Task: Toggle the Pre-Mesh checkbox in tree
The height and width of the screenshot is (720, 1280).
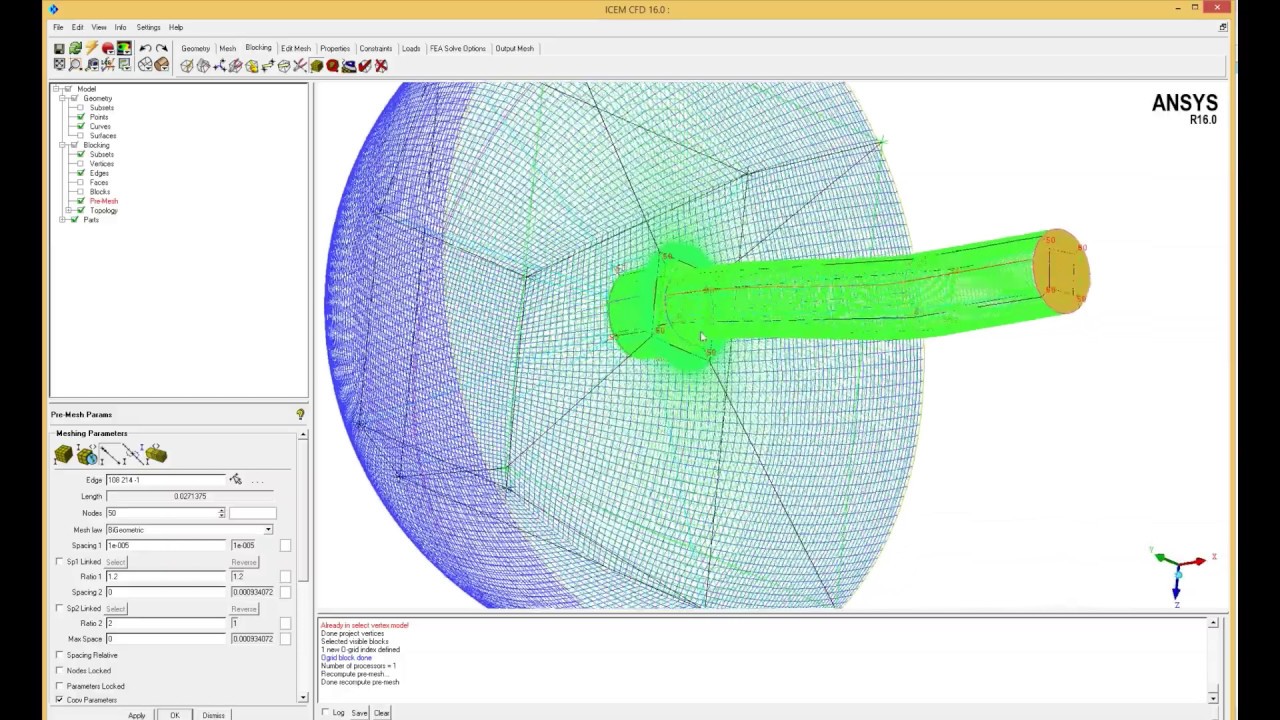Action: (x=81, y=201)
